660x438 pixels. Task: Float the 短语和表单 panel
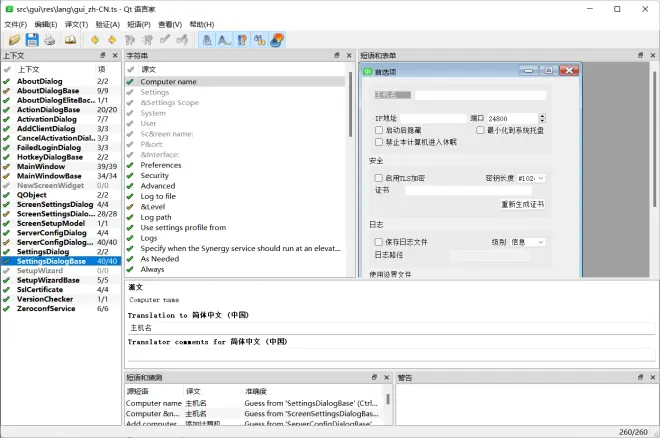click(641, 55)
